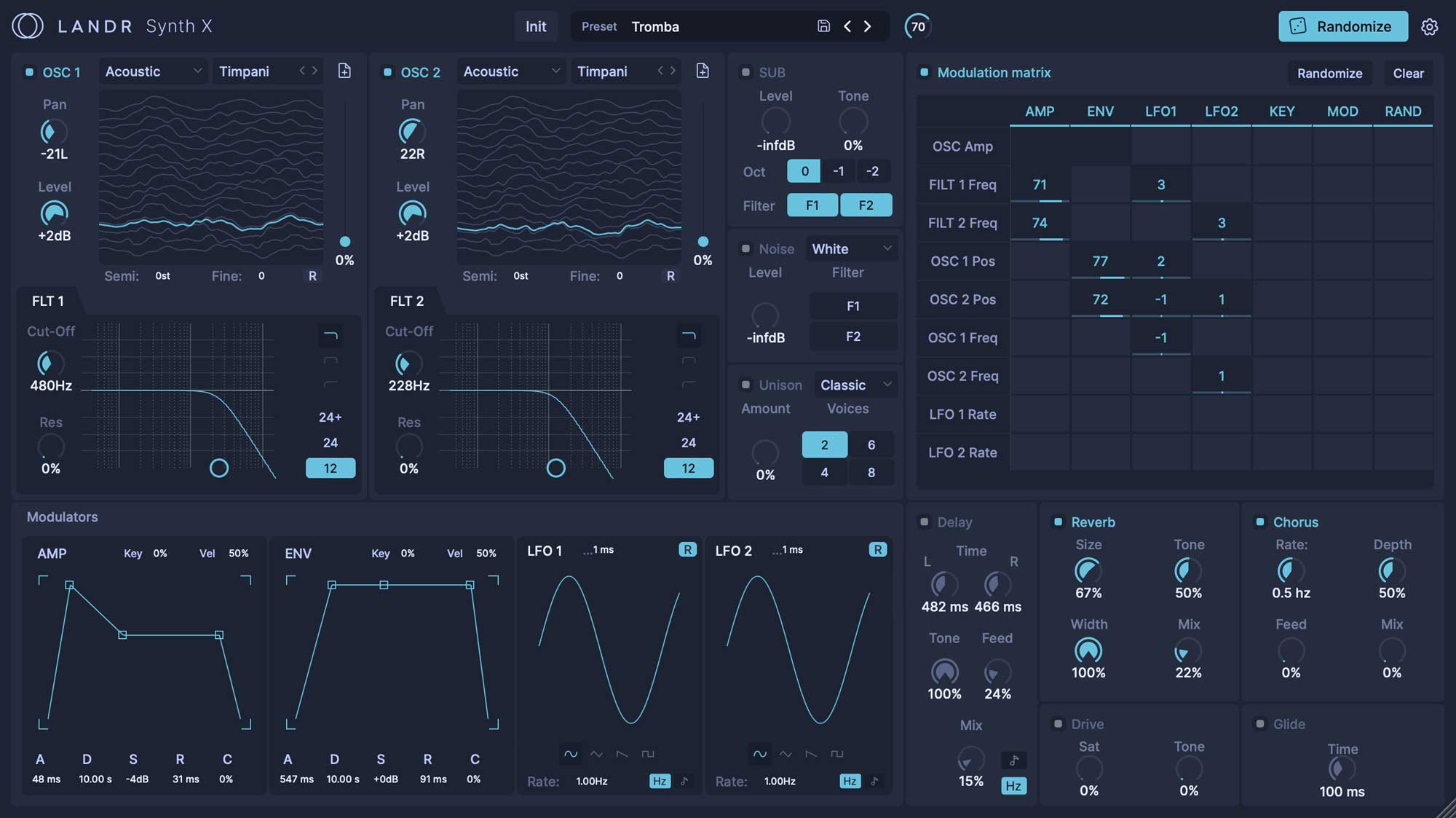The width and height of the screenshot is (1456, 818).
Task: Click FLT 1 cutoff handle on graph
Action: click(219, 468)
